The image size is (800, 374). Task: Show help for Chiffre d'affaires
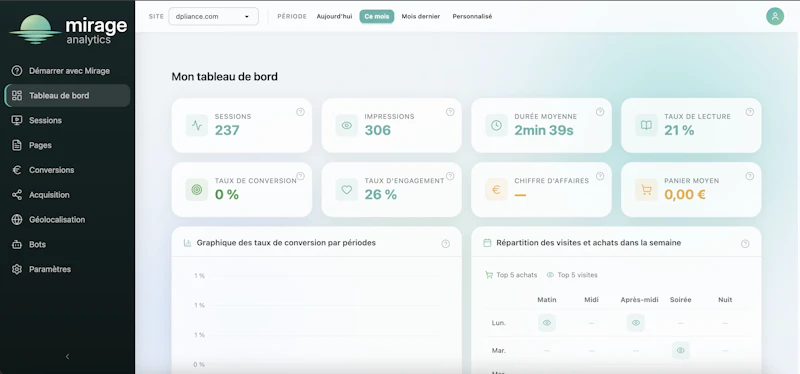pos(600,176)
